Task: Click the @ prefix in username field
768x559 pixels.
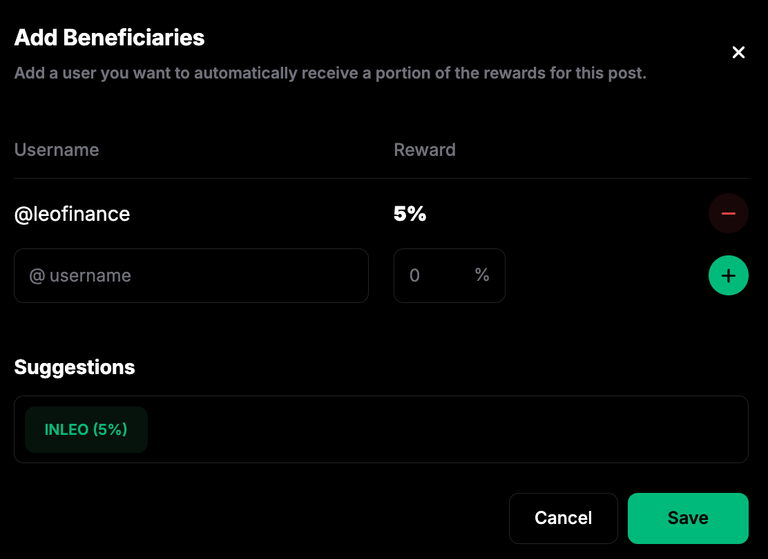Action: click(x=37, y=276)
